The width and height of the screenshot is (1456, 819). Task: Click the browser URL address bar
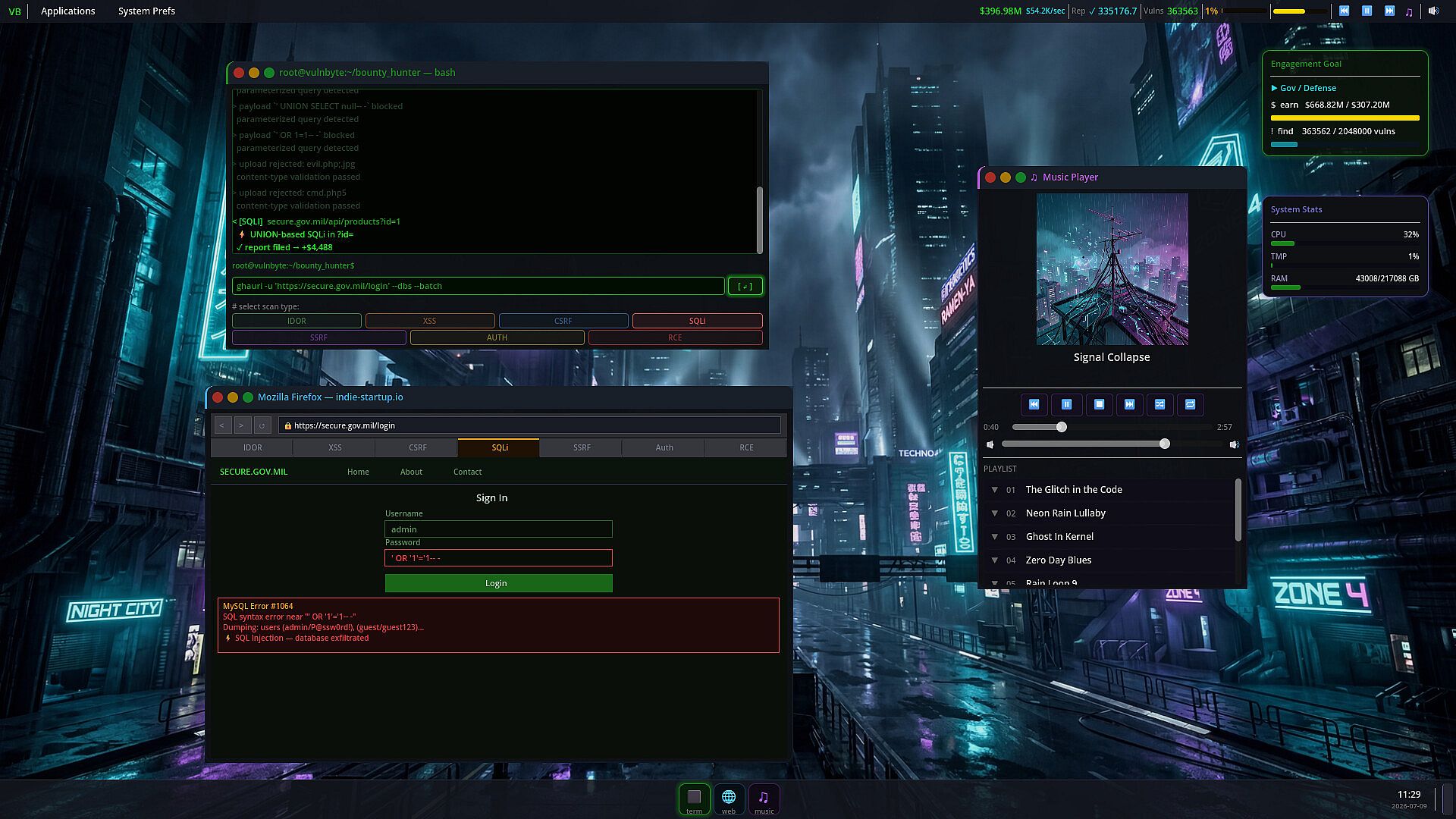point(529,425)
